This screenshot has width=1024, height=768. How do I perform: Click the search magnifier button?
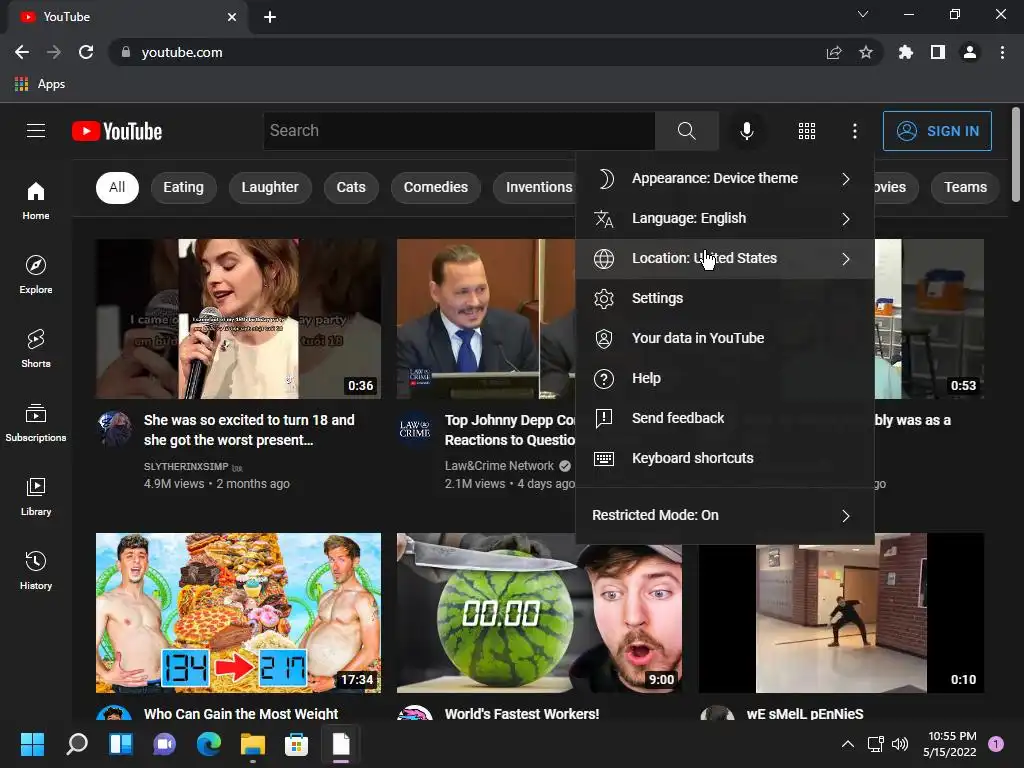(686, 131)
